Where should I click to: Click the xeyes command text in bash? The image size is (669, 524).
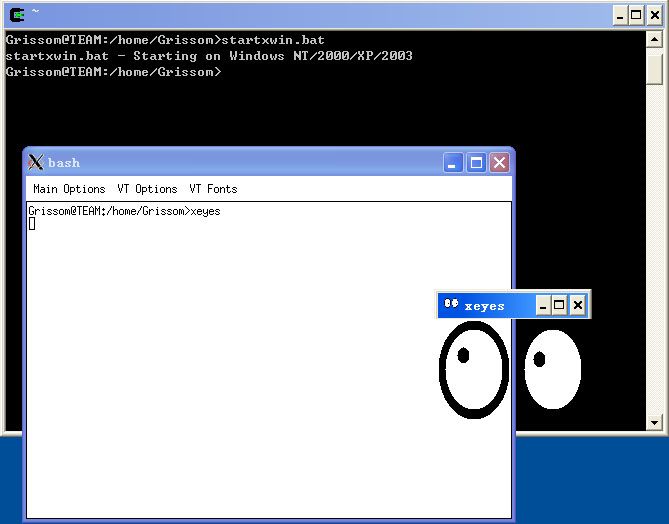205,211
